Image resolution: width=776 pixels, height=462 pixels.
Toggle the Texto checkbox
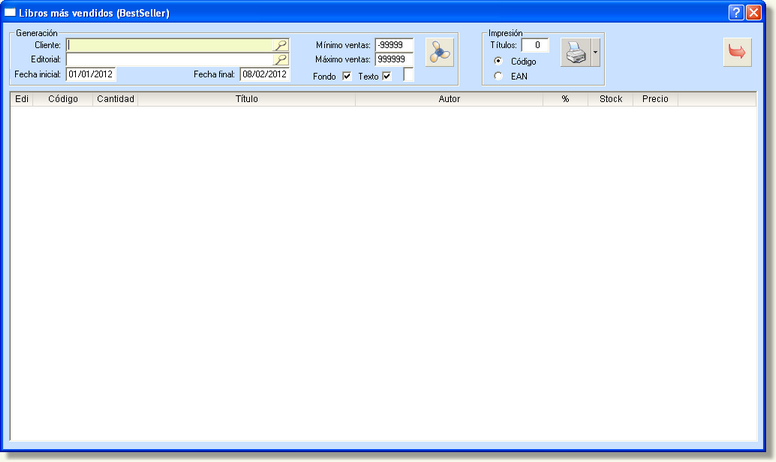pos(387,76)
